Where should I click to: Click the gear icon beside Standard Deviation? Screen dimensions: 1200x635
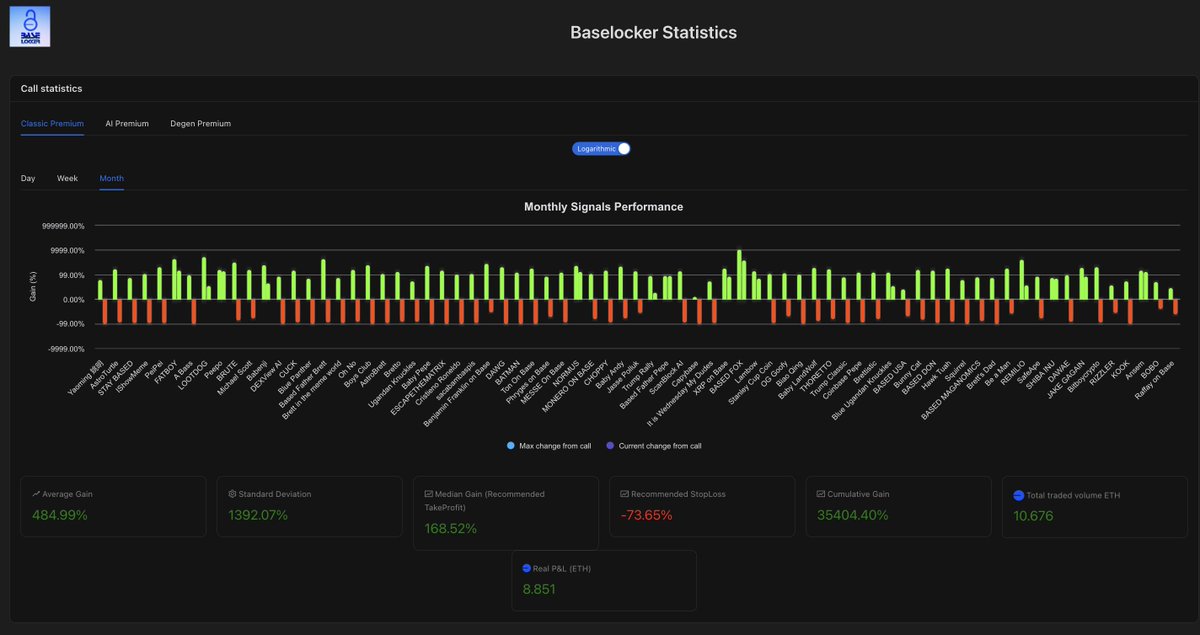point(232,494)
